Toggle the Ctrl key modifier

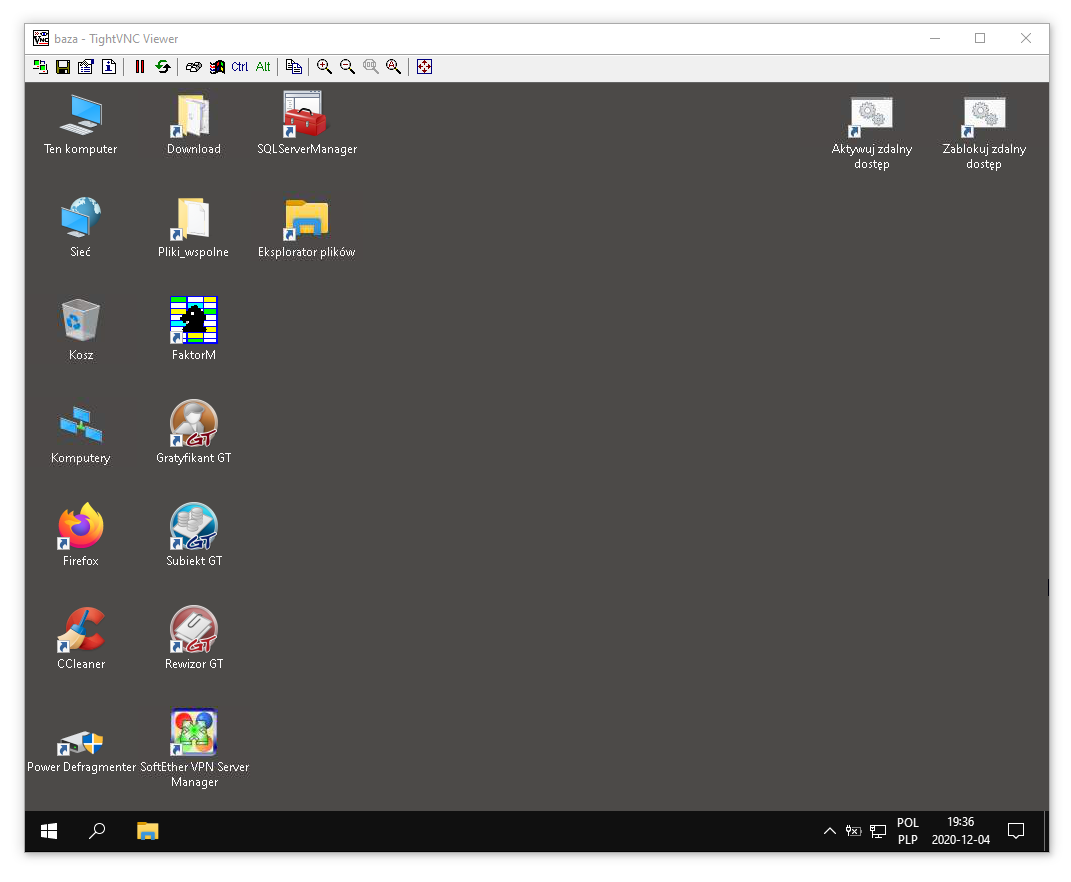coord(240,67)
